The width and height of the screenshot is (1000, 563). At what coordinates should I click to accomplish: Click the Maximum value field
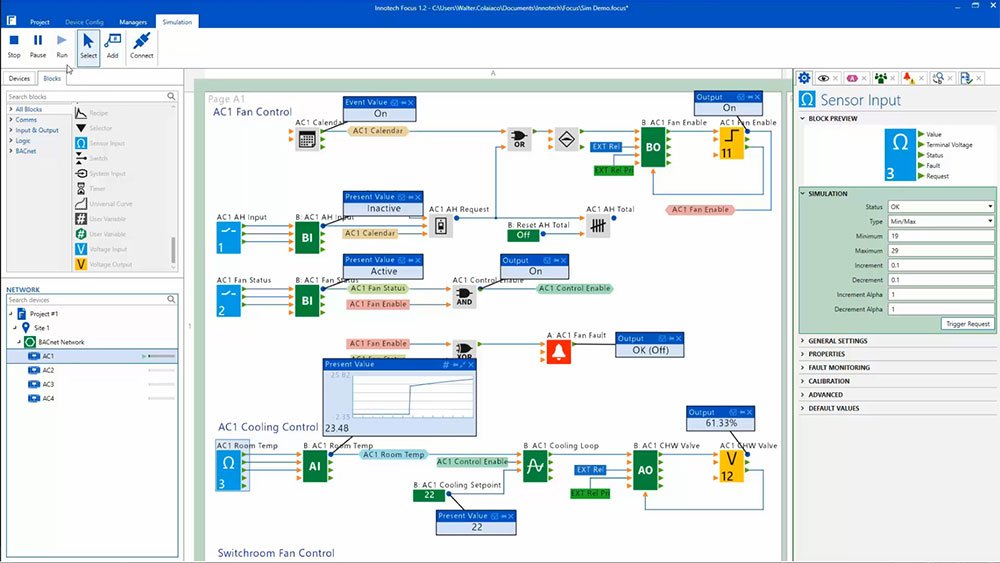click(x=941, y=251)
